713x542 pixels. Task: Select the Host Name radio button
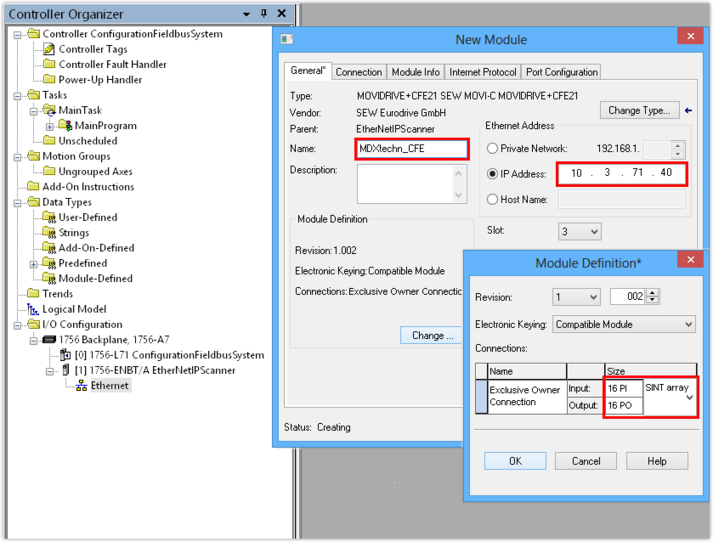(x=492, y=199)
